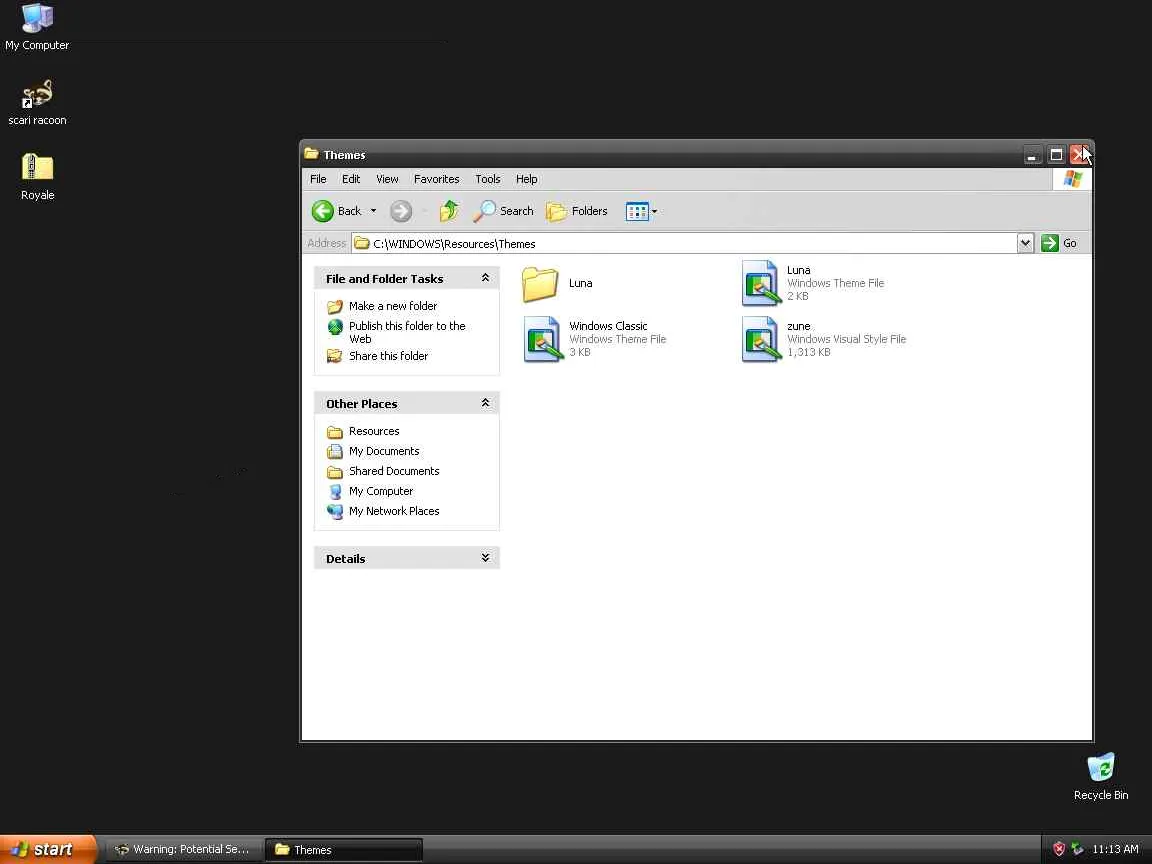Click the Resources folder icon in sidebar

click(335, 432)
